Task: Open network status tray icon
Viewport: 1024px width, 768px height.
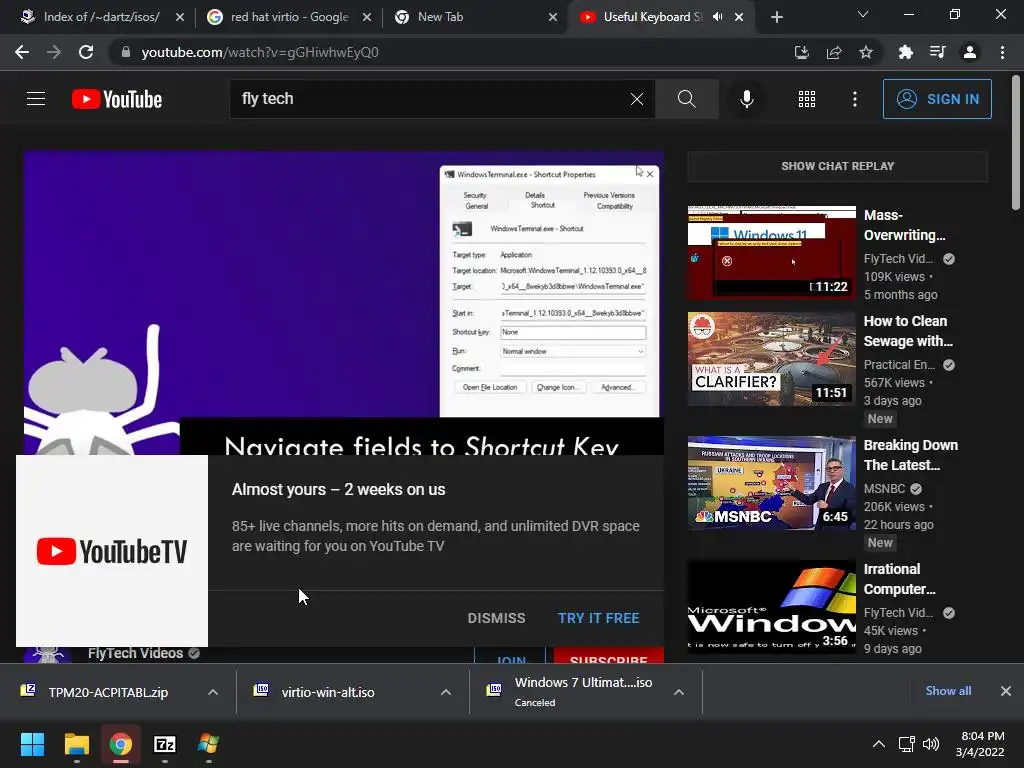Action: coord(906,744)
